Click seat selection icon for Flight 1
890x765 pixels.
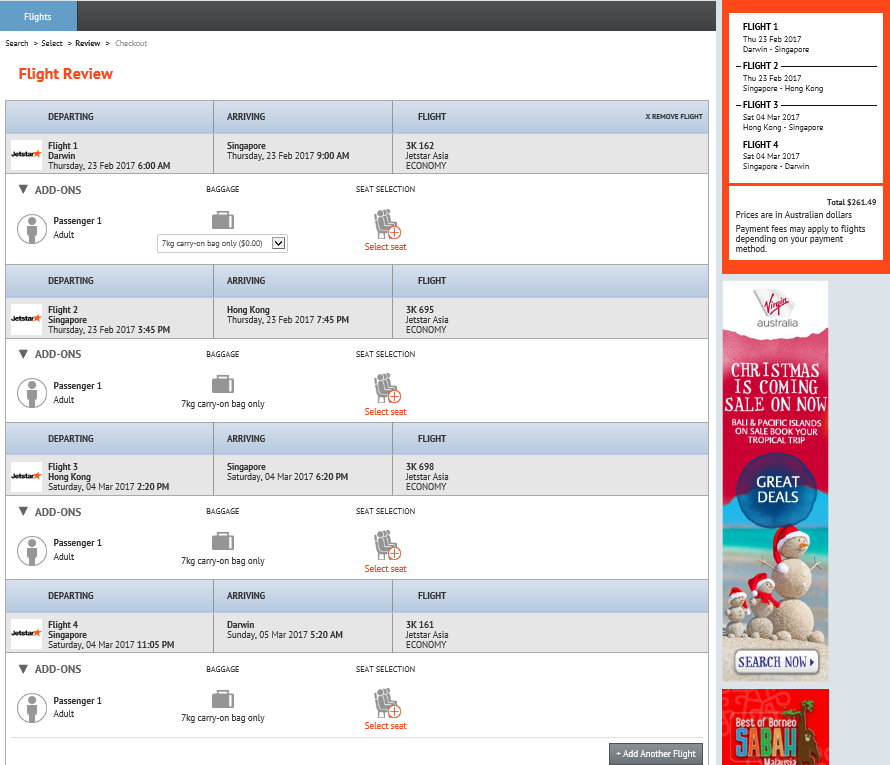click(x=387, y=224)
